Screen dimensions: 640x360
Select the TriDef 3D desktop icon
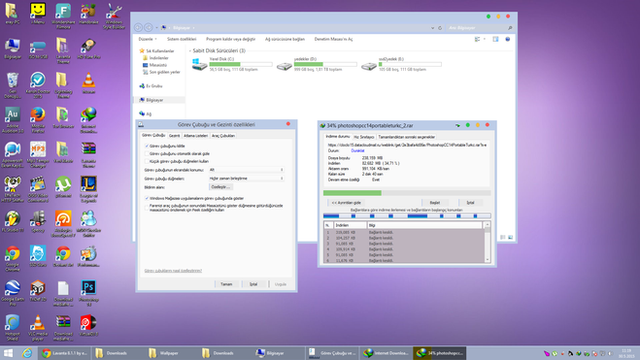pyautogui.click(x=38, y=291)
